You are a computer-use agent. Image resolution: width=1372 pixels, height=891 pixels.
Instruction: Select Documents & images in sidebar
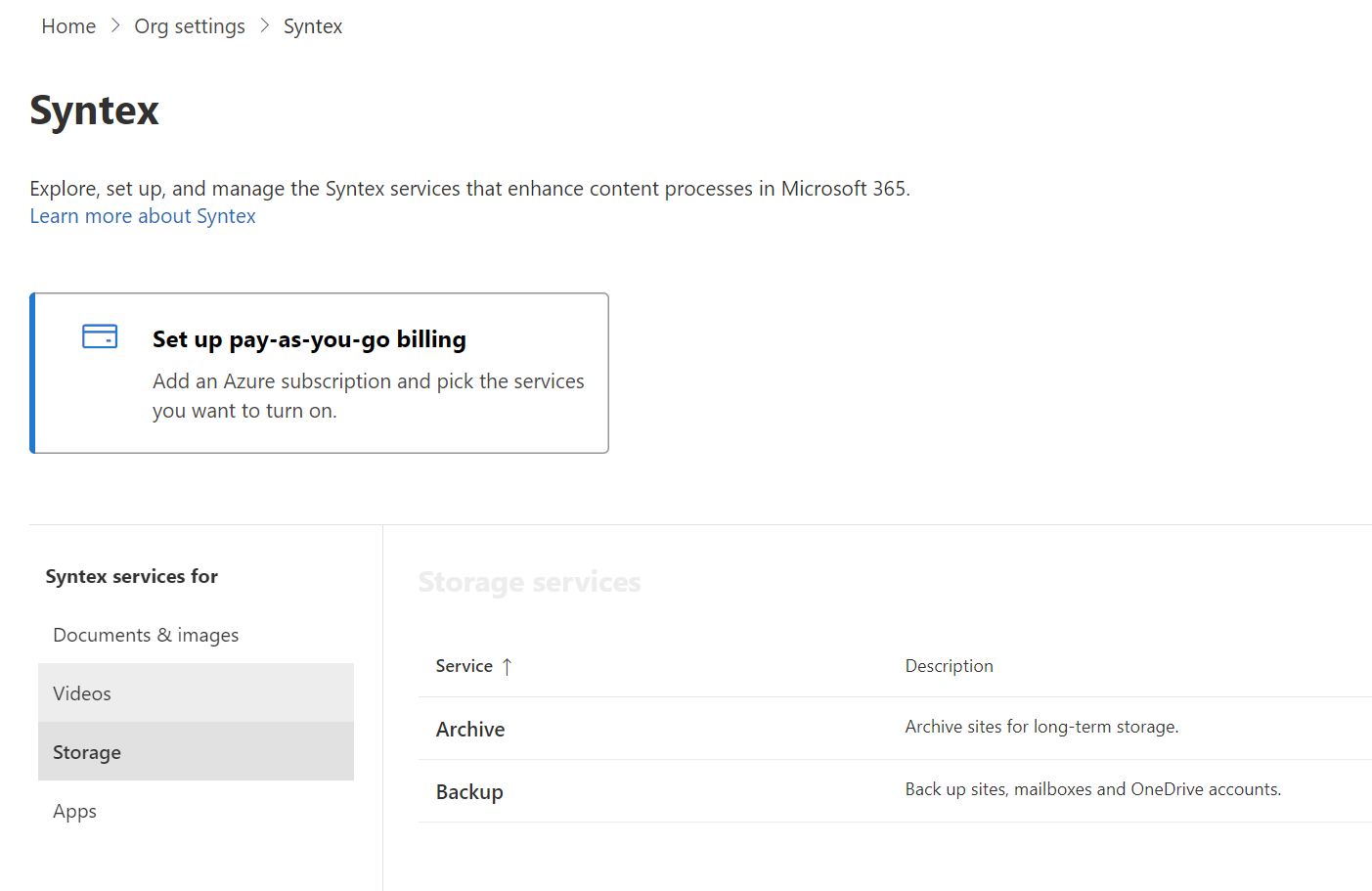(x=196, y=635)
